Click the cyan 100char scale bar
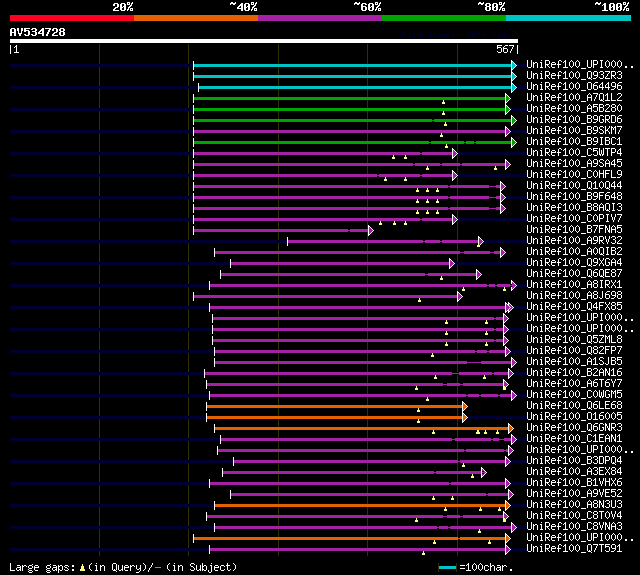640x575 pixels. (447, 567)
